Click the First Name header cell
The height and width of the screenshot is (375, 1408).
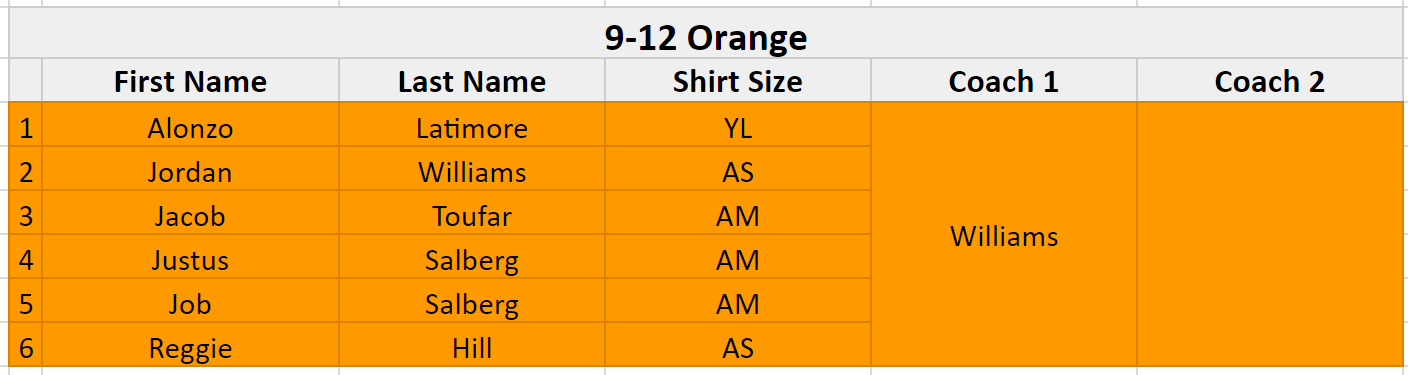[190, 81]
